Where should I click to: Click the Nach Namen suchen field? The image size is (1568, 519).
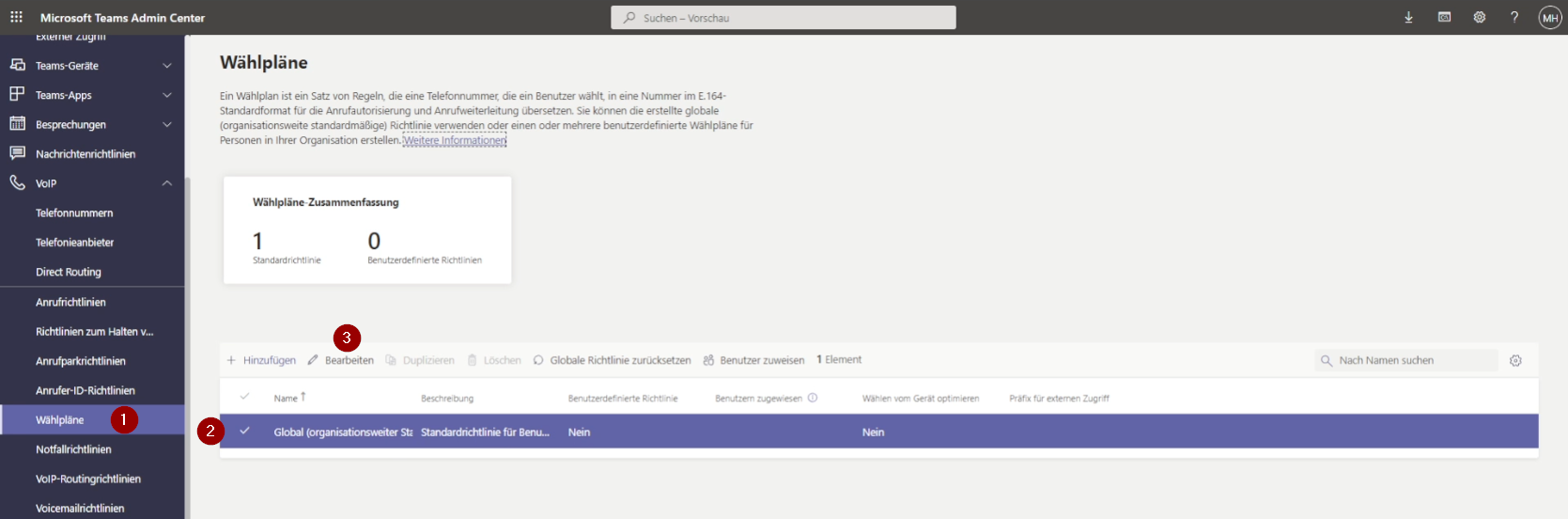1407,360
